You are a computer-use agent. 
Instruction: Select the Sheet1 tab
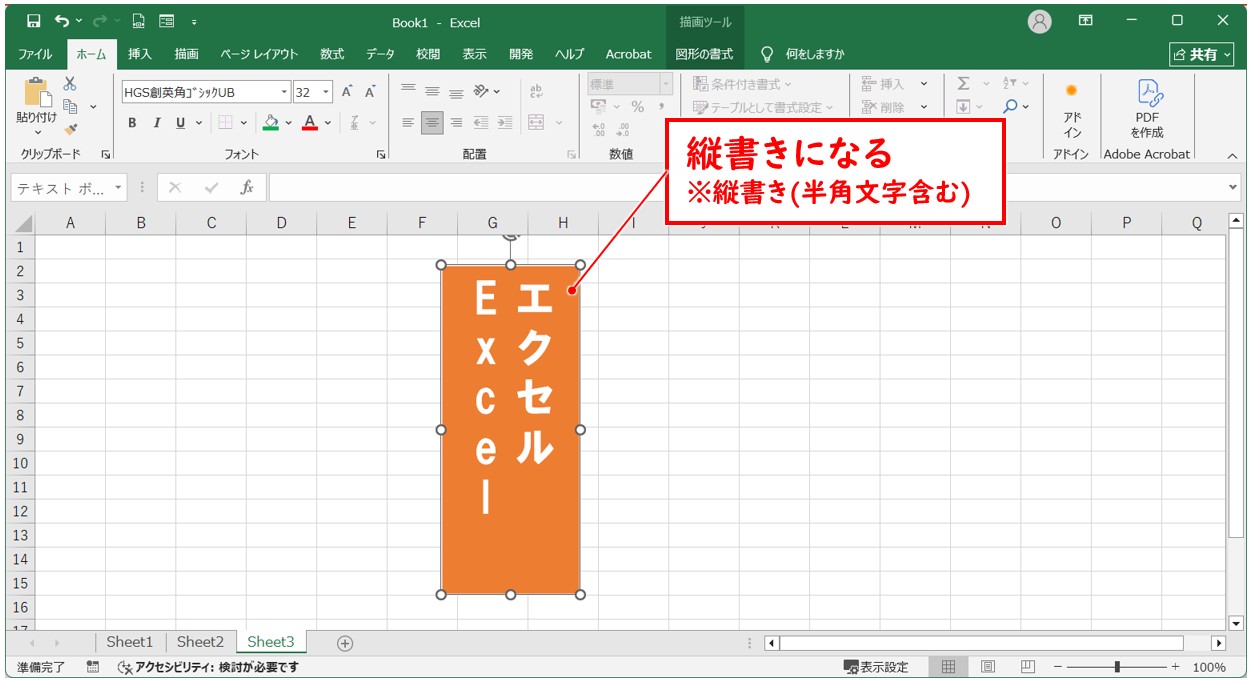pos(130,642)
